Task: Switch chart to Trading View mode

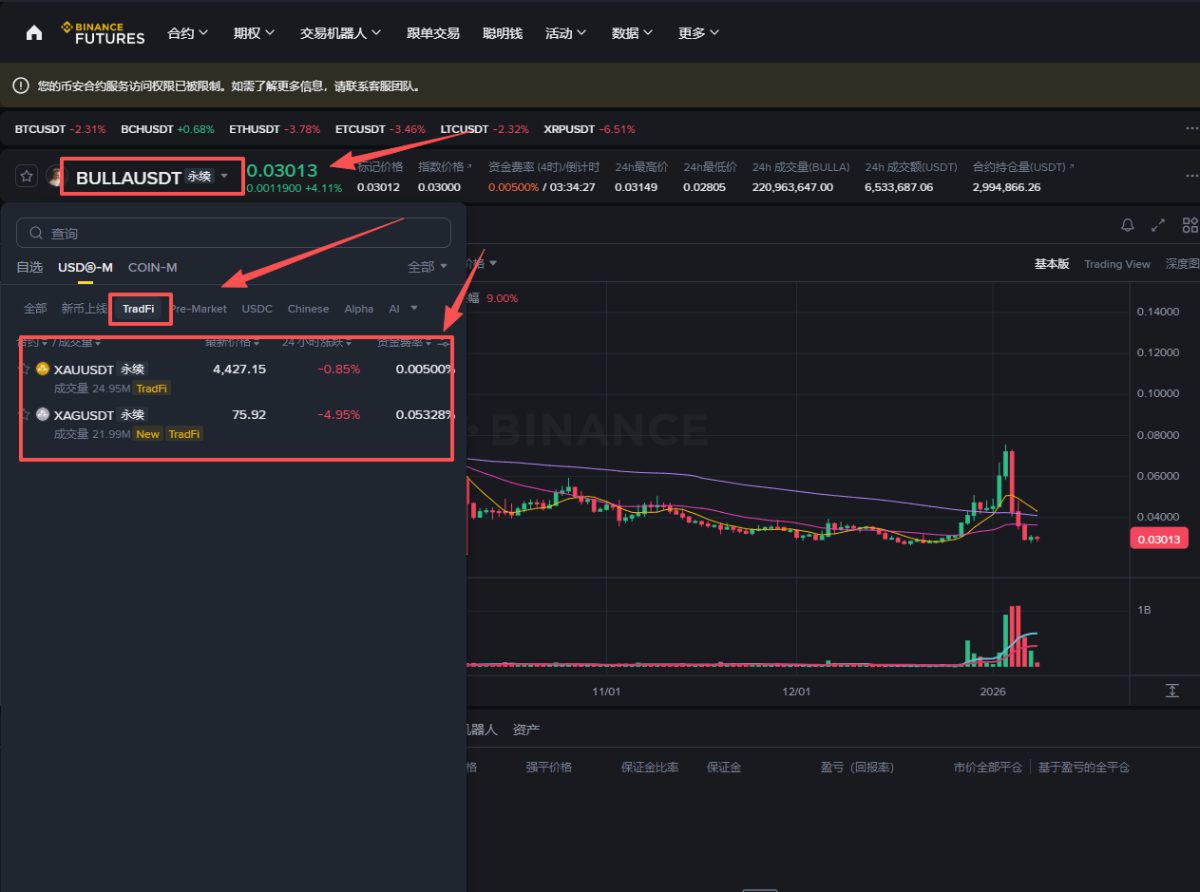Action: coord(1117,263)
